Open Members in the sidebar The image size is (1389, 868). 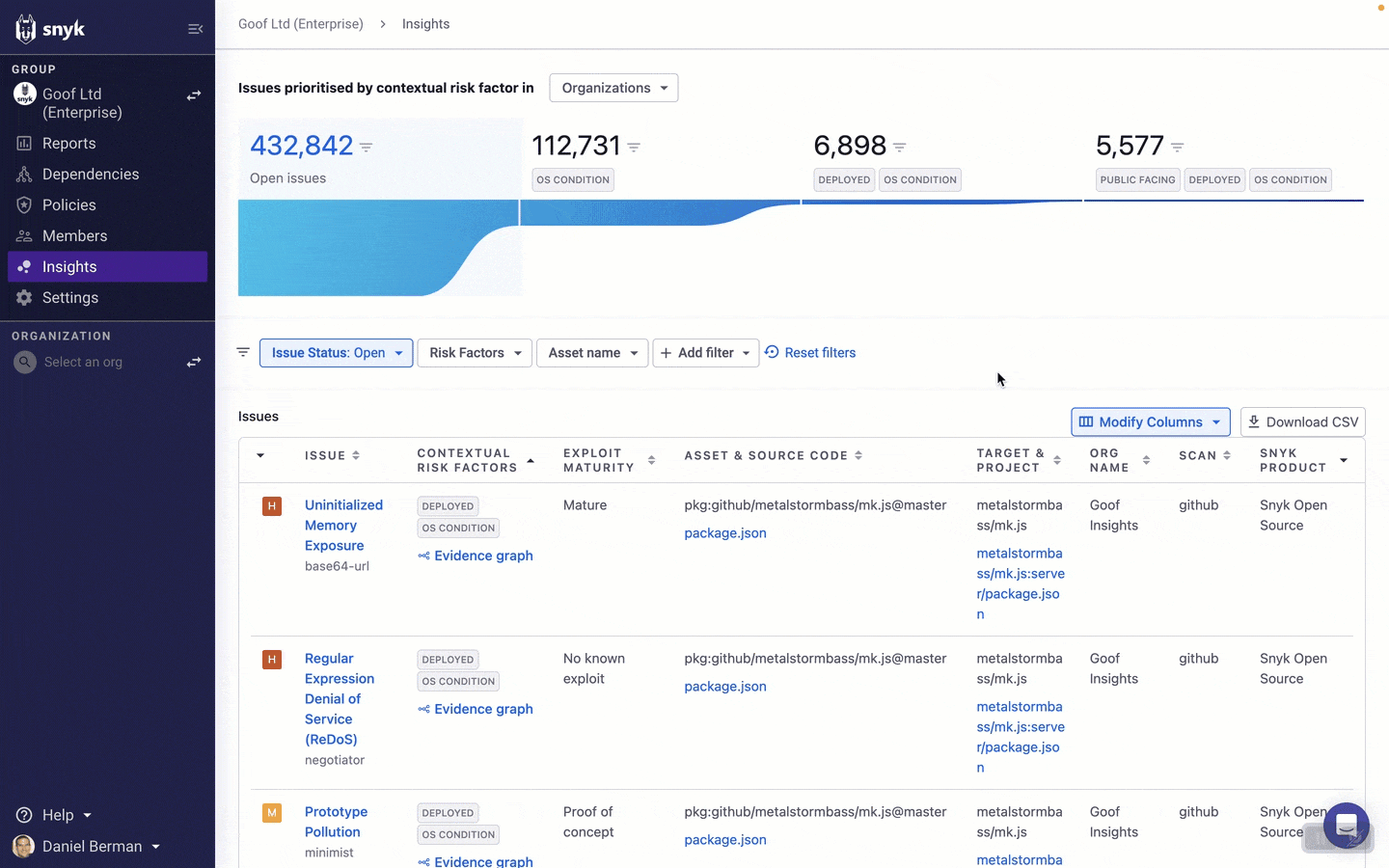tap(107, 236)
